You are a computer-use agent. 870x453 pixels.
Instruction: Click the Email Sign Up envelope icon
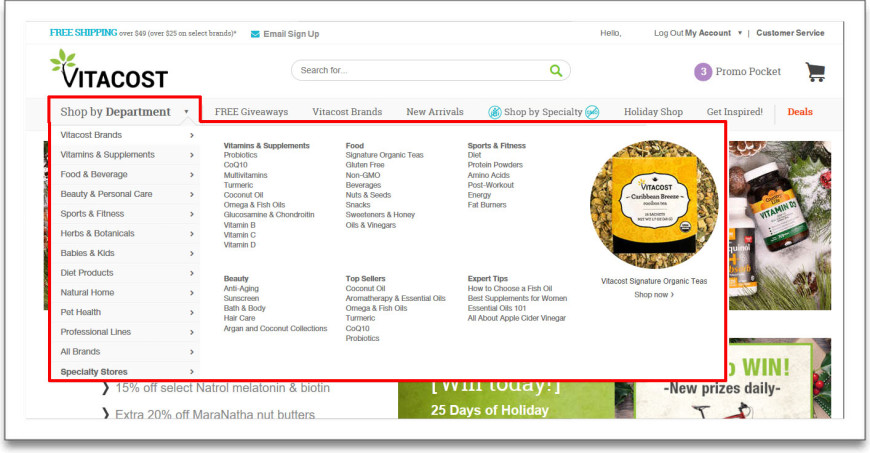255,34
